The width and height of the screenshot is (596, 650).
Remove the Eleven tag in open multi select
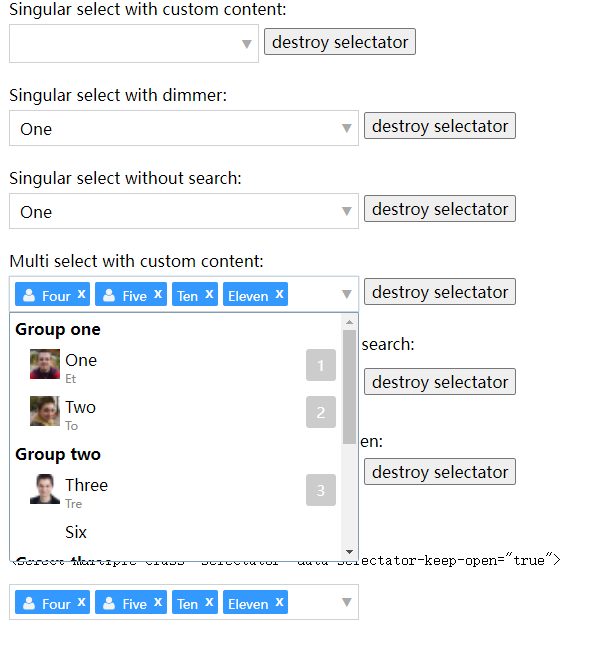[x=280, y=294]
